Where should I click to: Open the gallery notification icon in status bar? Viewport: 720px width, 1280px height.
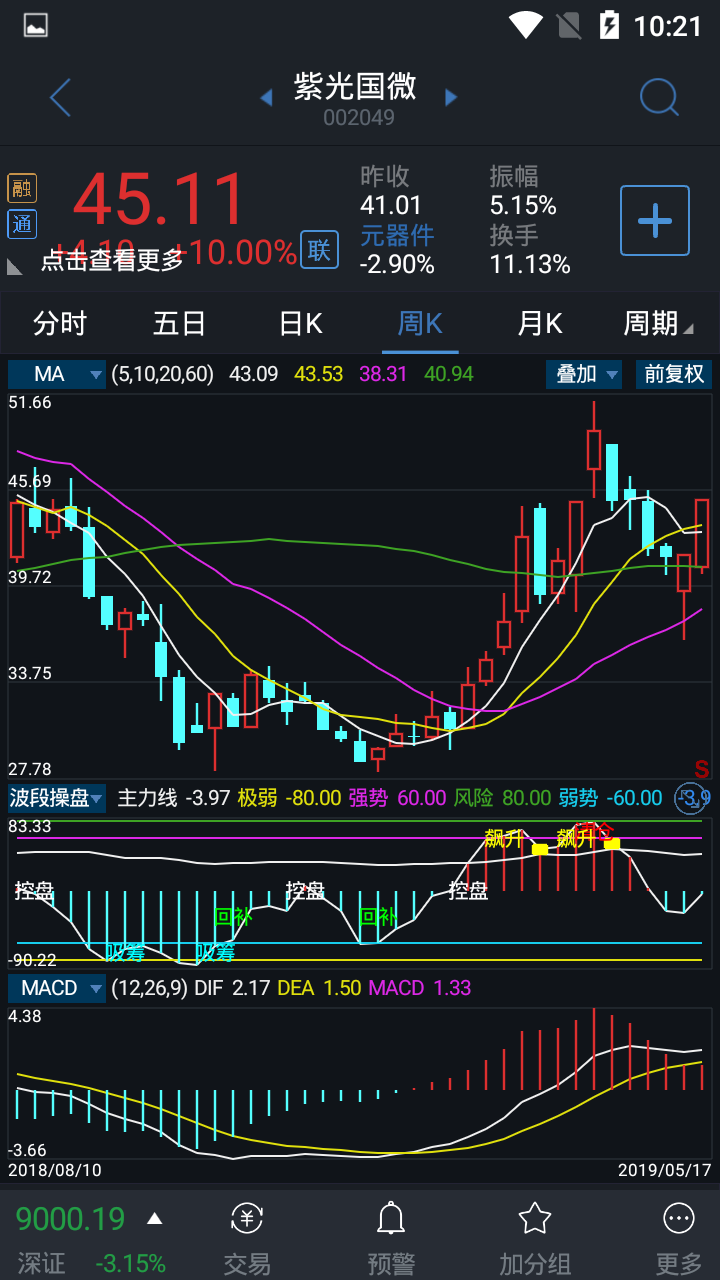[36, 26]
